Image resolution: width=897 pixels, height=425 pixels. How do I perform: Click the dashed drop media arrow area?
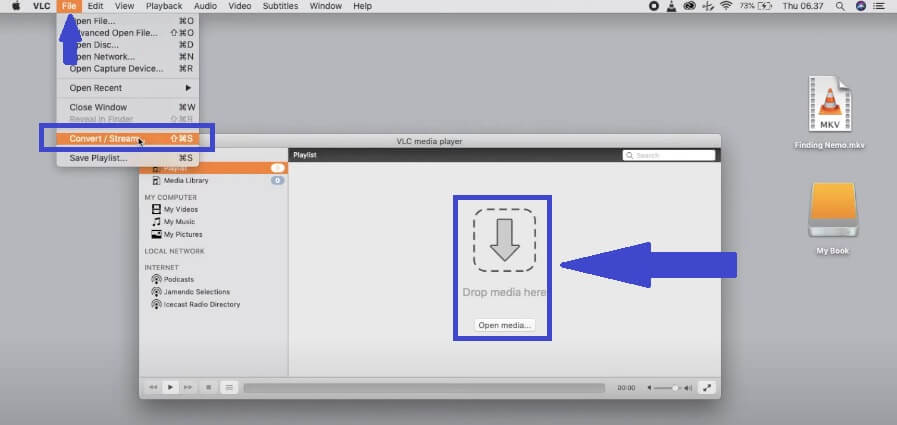point(504,240)
